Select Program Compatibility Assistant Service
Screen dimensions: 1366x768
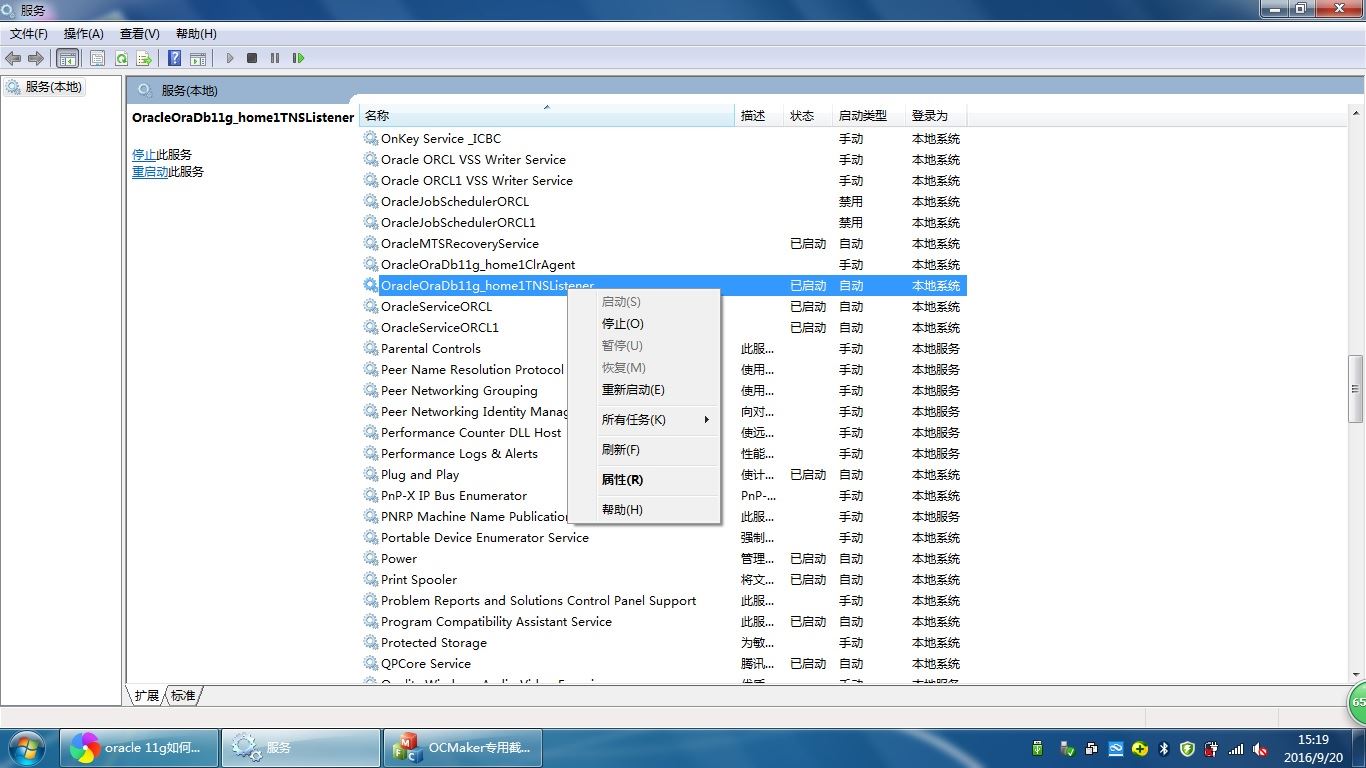coord(496,622)
